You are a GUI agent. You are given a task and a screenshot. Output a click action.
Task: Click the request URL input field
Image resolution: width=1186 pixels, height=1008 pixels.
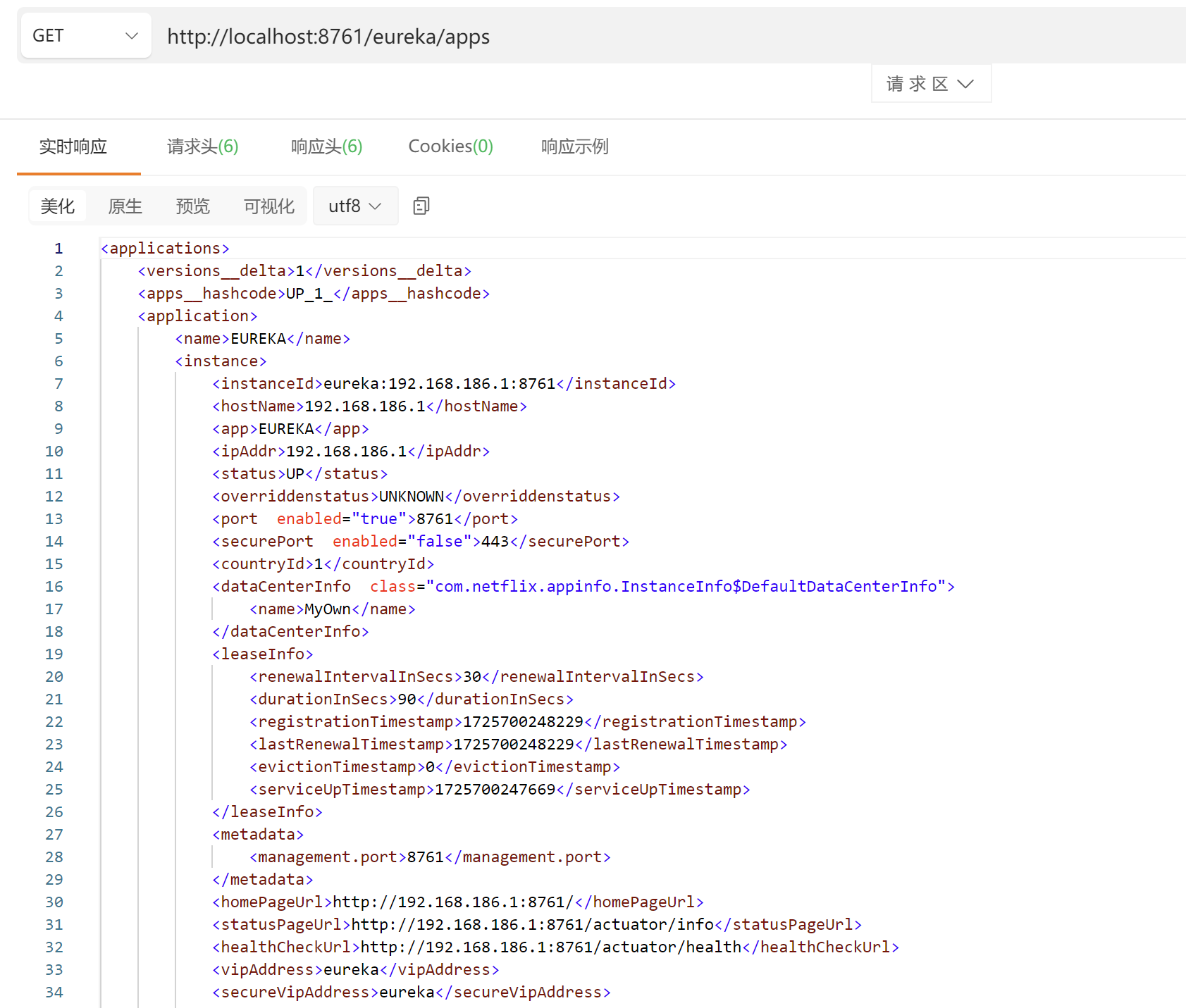(x=634, y=36)
